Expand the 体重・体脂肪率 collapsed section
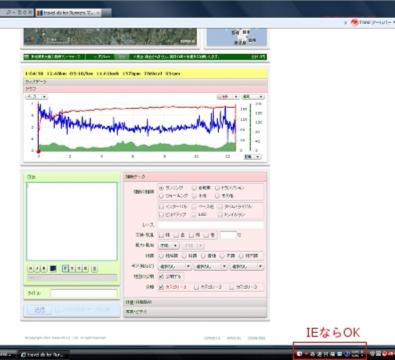The image size is (395, 360). coord(195,302)
